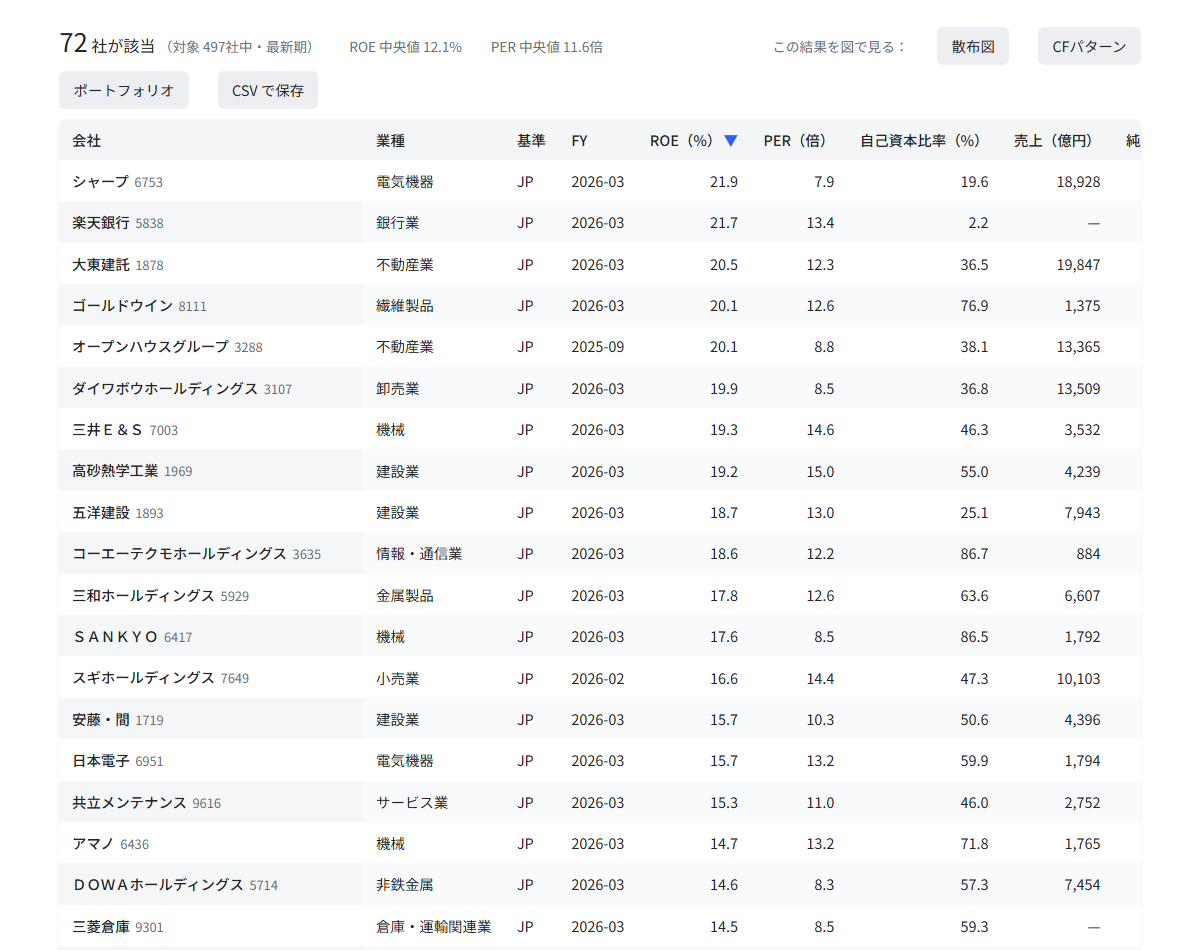Select ダイワボウホールディングス 3107 entry

pyautogui.click(x=182, y=389)
